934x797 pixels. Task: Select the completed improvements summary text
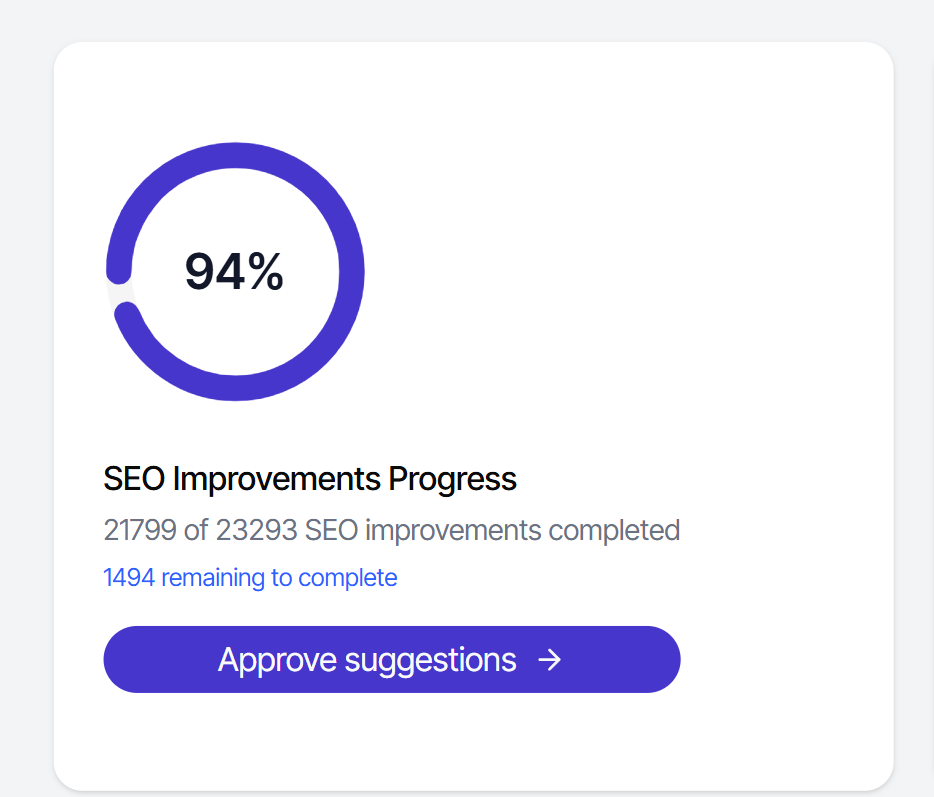pyautogui.click(x=391, y=530)
